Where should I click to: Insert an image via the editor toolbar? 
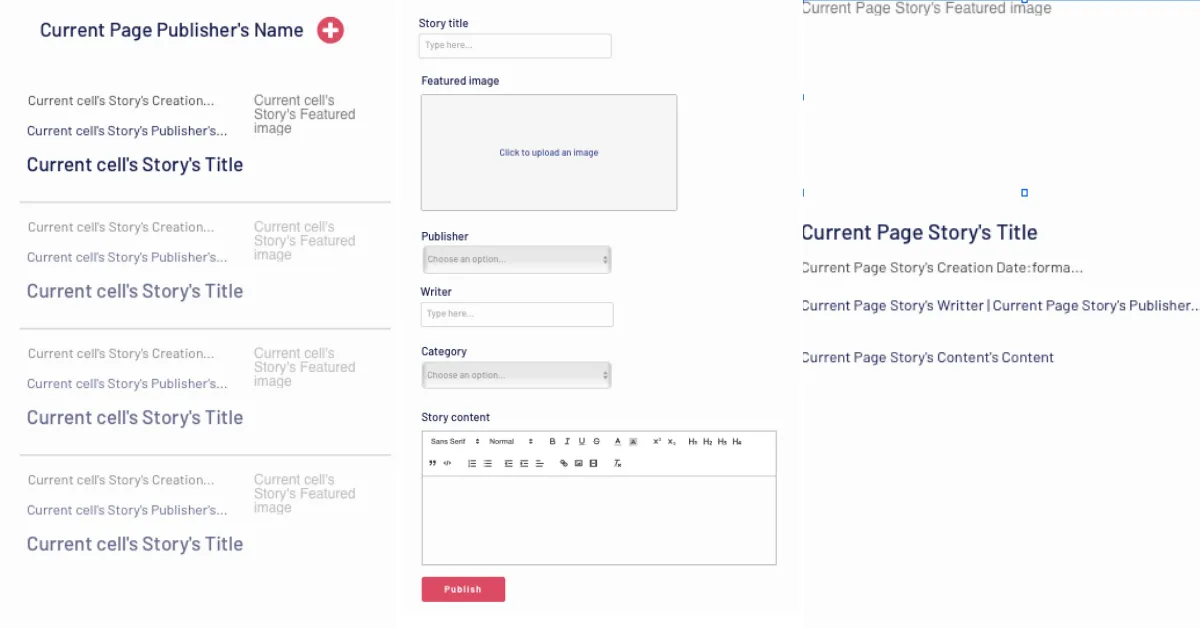point(579,464)
